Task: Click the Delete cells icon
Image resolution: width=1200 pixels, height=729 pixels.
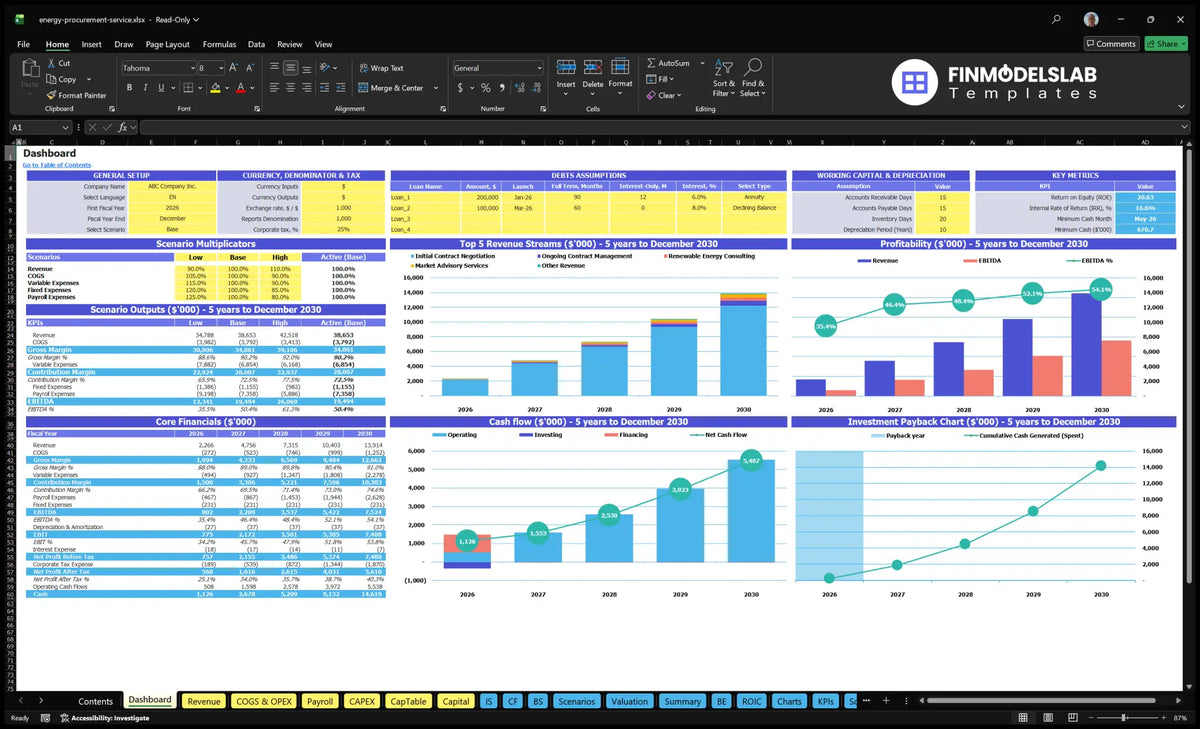Action: click(x=593, y=68)
